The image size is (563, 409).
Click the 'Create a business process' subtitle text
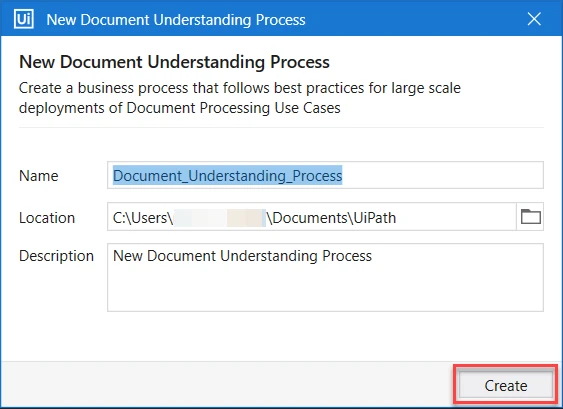coord(239,98)
